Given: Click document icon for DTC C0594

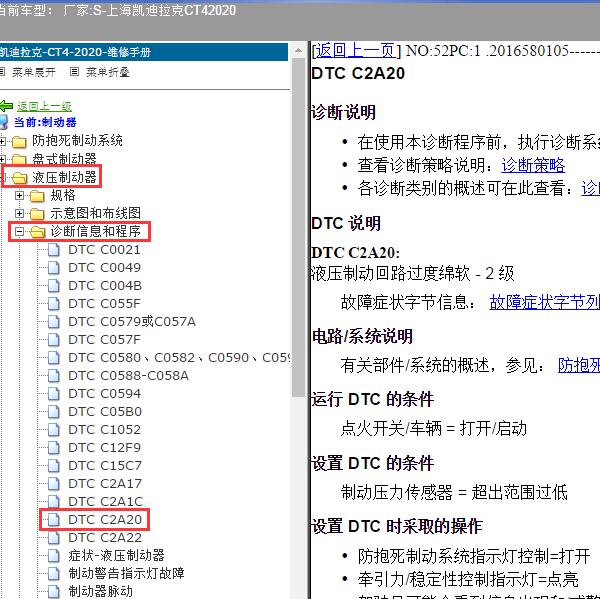Looking at the screenshot, I should [x=54, y=393].
